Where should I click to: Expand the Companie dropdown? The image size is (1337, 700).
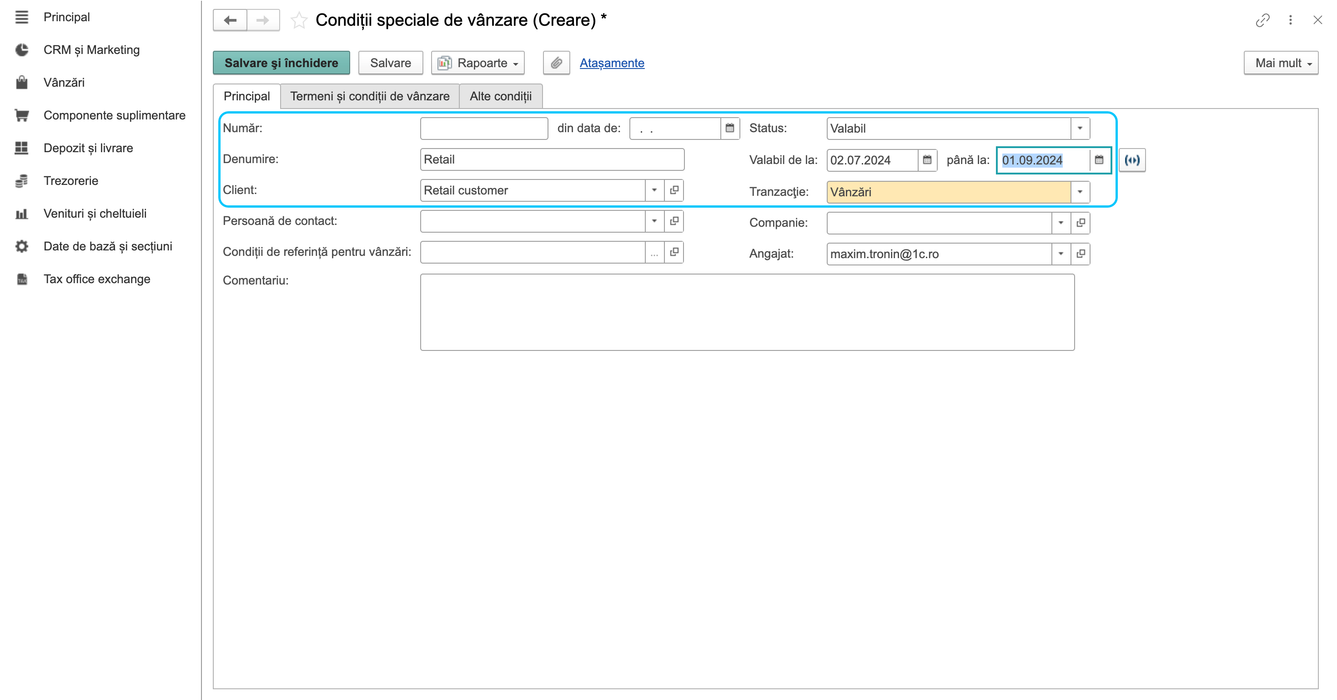click(1061, 223)
